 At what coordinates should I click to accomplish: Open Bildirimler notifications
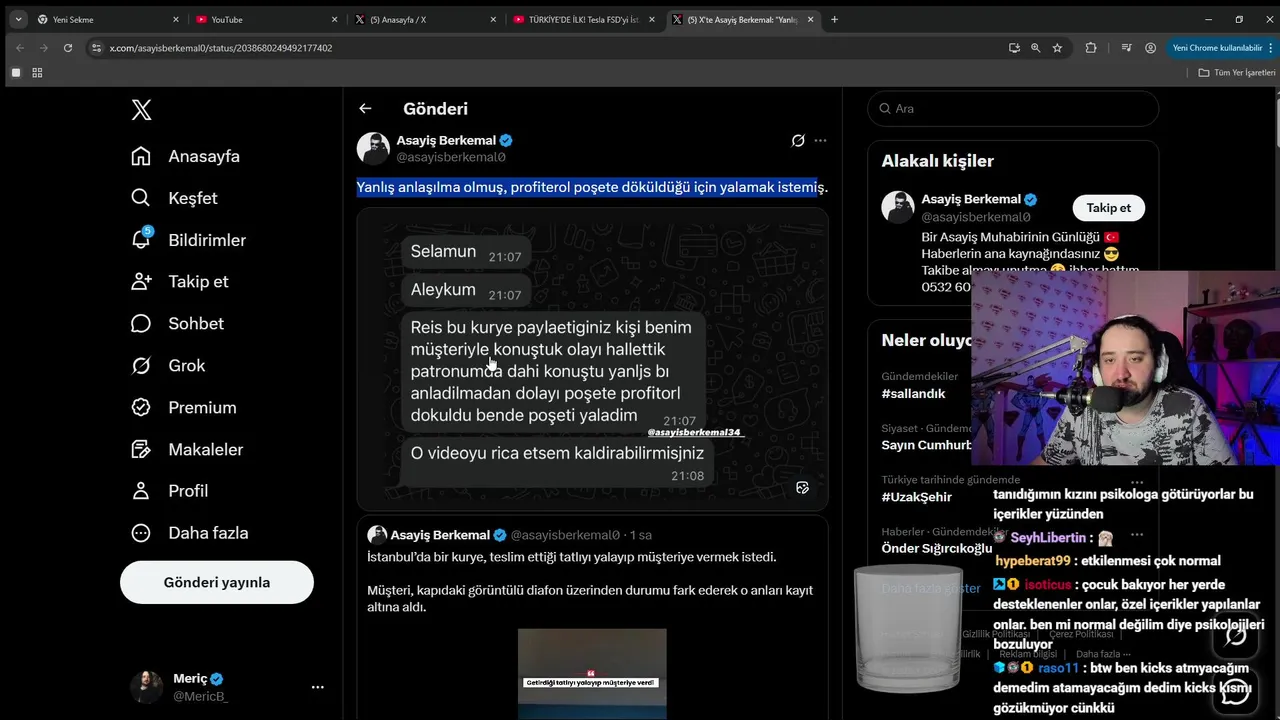(188, 240)
